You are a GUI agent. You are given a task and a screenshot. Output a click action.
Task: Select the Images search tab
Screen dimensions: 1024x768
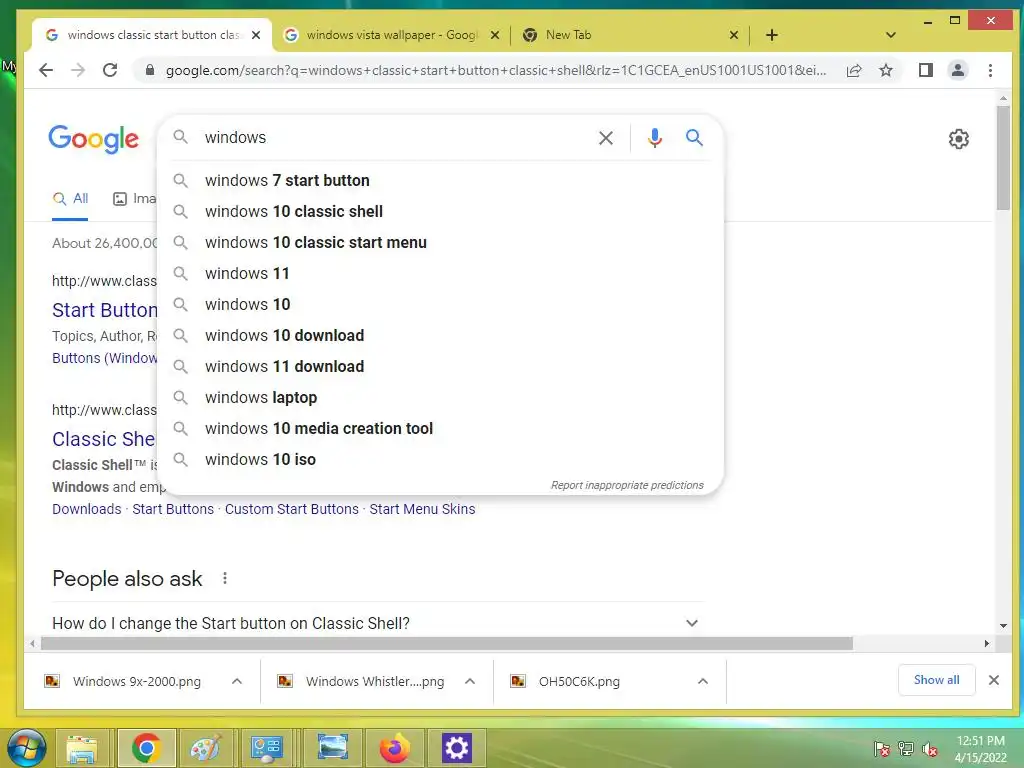click(135, 199)
